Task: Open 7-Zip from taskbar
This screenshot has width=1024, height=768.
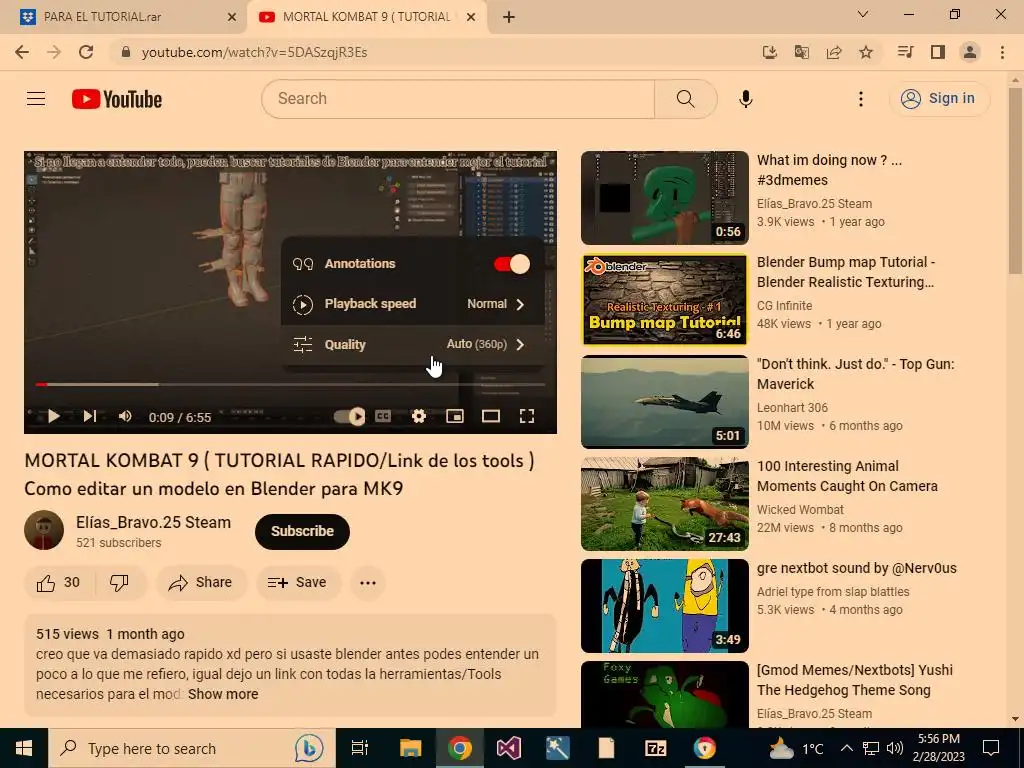Action: pyautogui.click(x=655, y=748)
